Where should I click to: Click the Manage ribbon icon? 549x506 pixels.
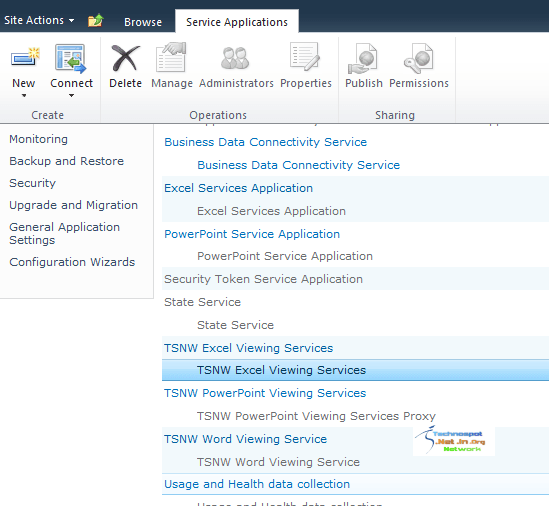[171, 57]
